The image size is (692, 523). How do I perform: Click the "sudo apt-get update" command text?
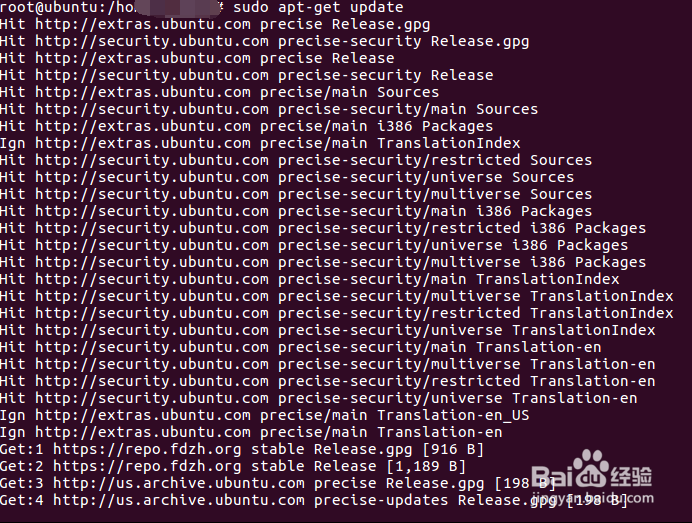318,7
